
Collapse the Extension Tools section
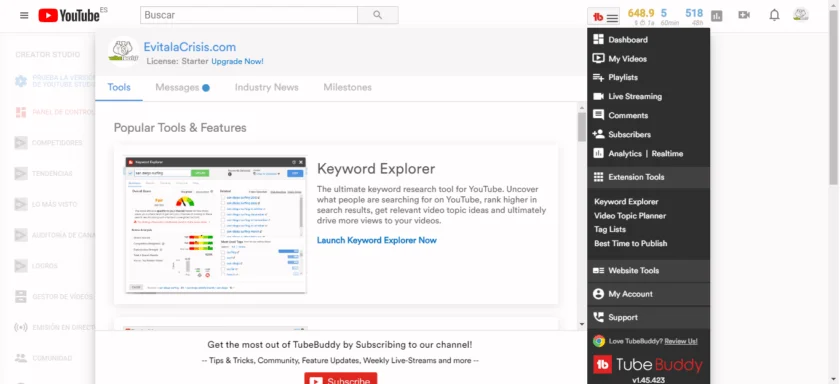pos(648,177)
